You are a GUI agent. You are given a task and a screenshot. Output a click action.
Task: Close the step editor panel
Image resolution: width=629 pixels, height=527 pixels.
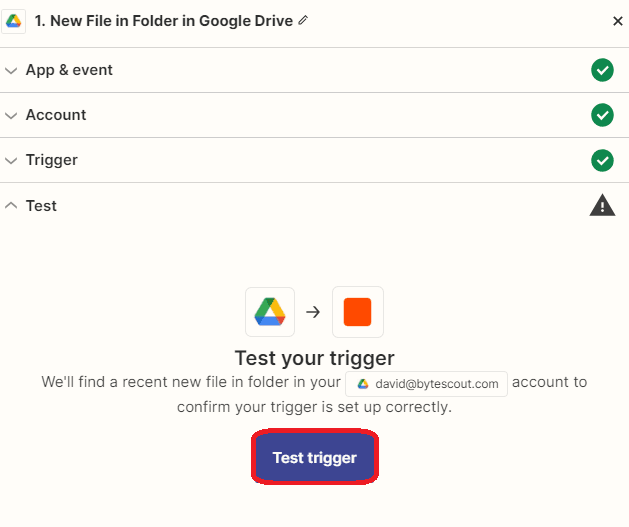click(x=617, y=21)
